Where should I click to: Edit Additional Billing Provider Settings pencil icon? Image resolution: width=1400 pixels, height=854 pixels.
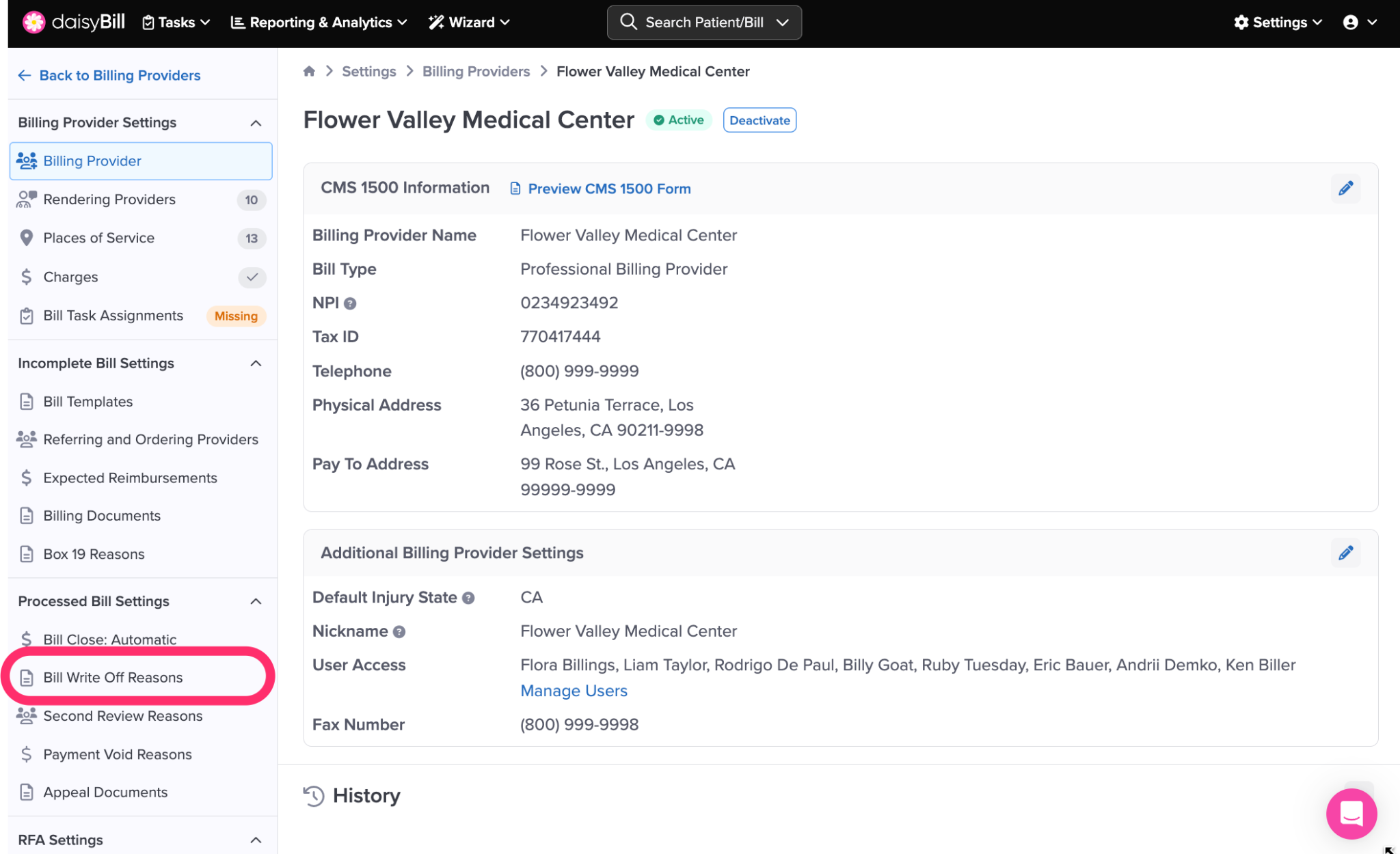1345,553
